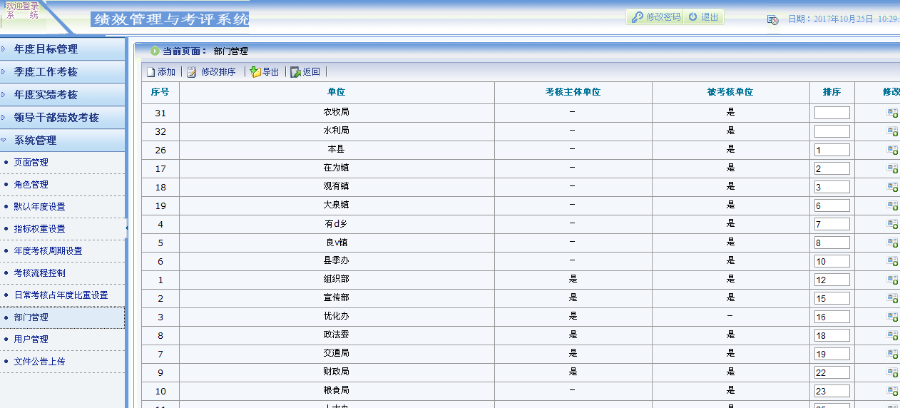Click edit icon in the 交通局 row

pos(892,353)
